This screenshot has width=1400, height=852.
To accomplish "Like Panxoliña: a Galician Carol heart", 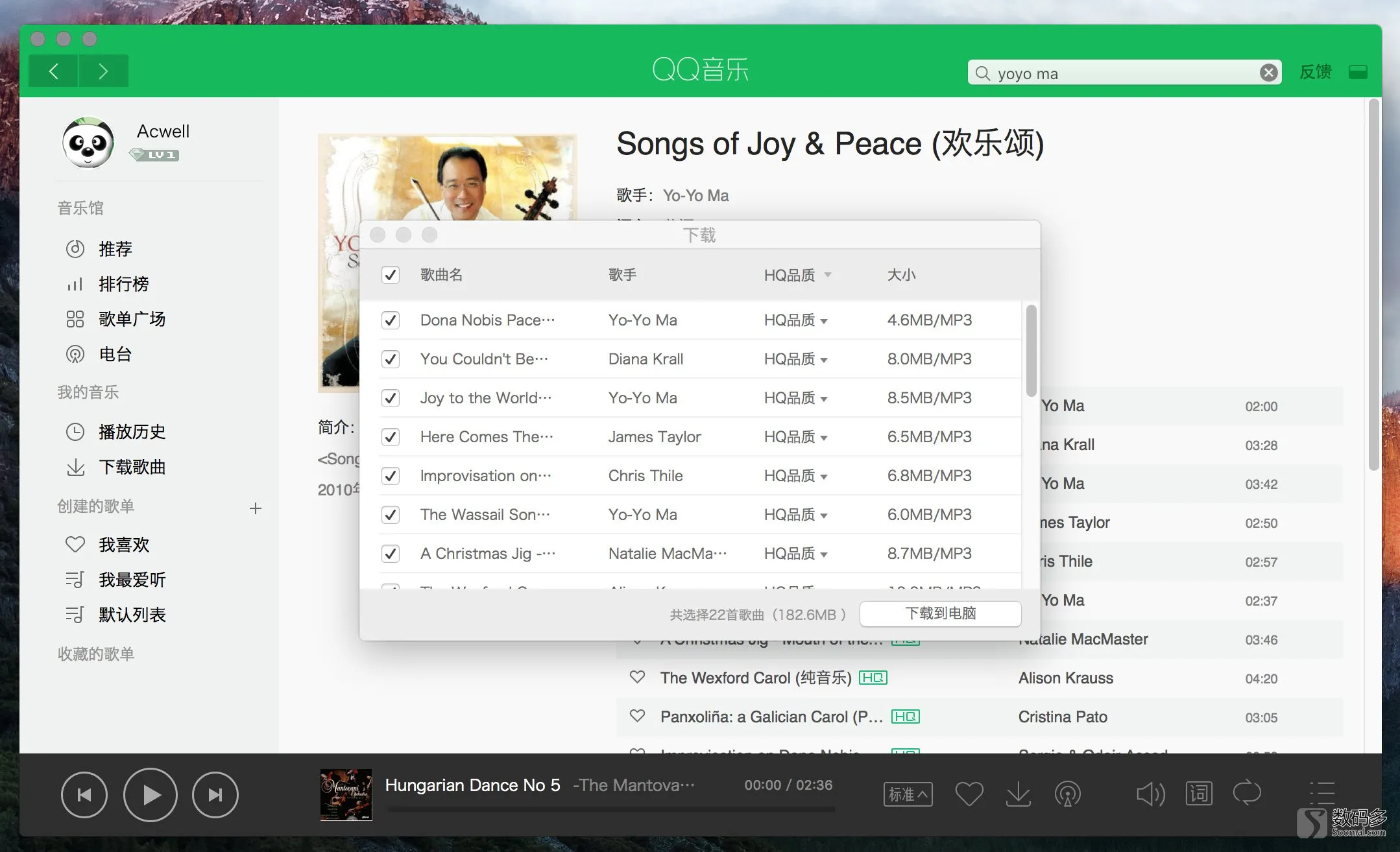I will tap(638, 716).
